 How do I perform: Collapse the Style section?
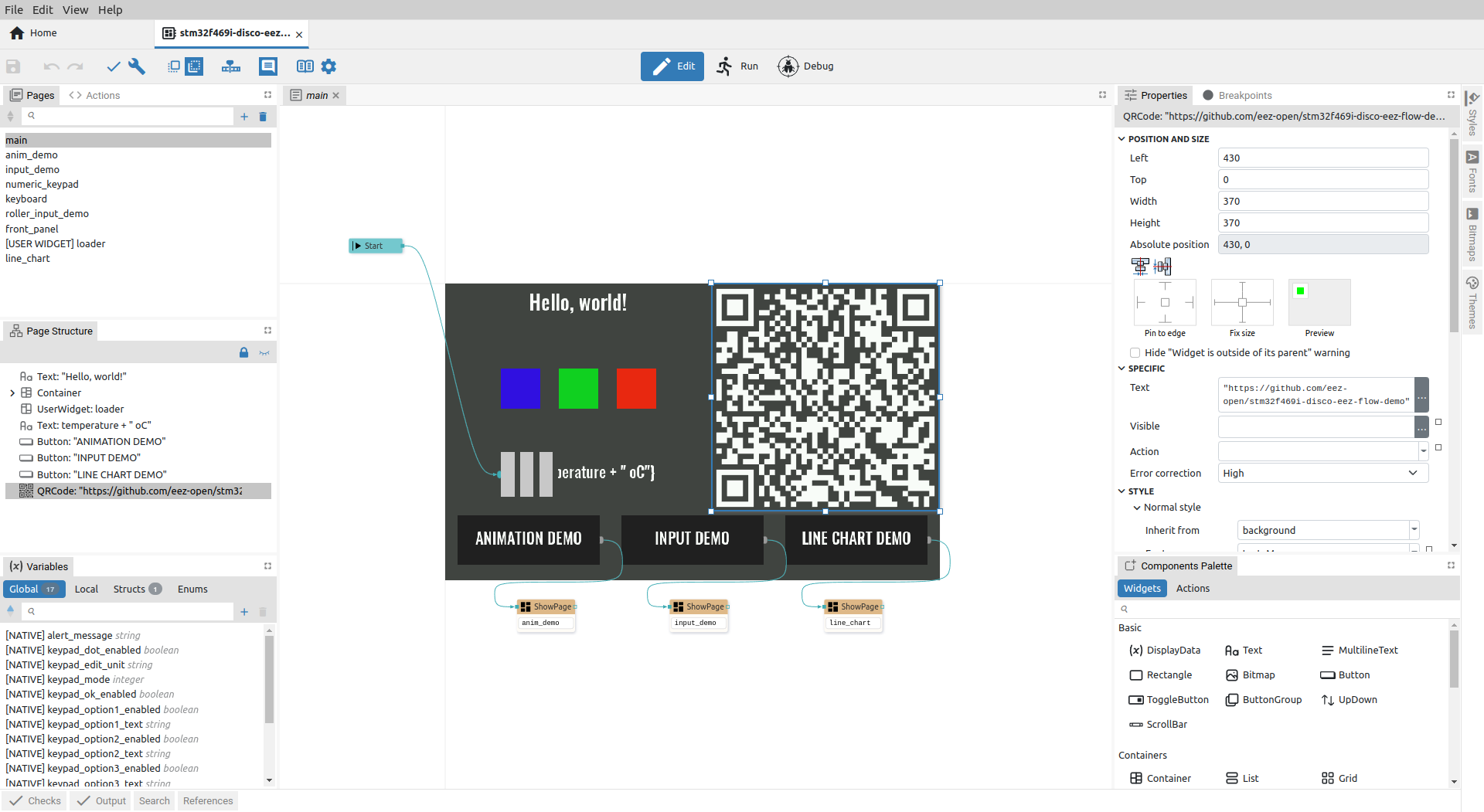pyautogui.click(x=1122, y=491)
